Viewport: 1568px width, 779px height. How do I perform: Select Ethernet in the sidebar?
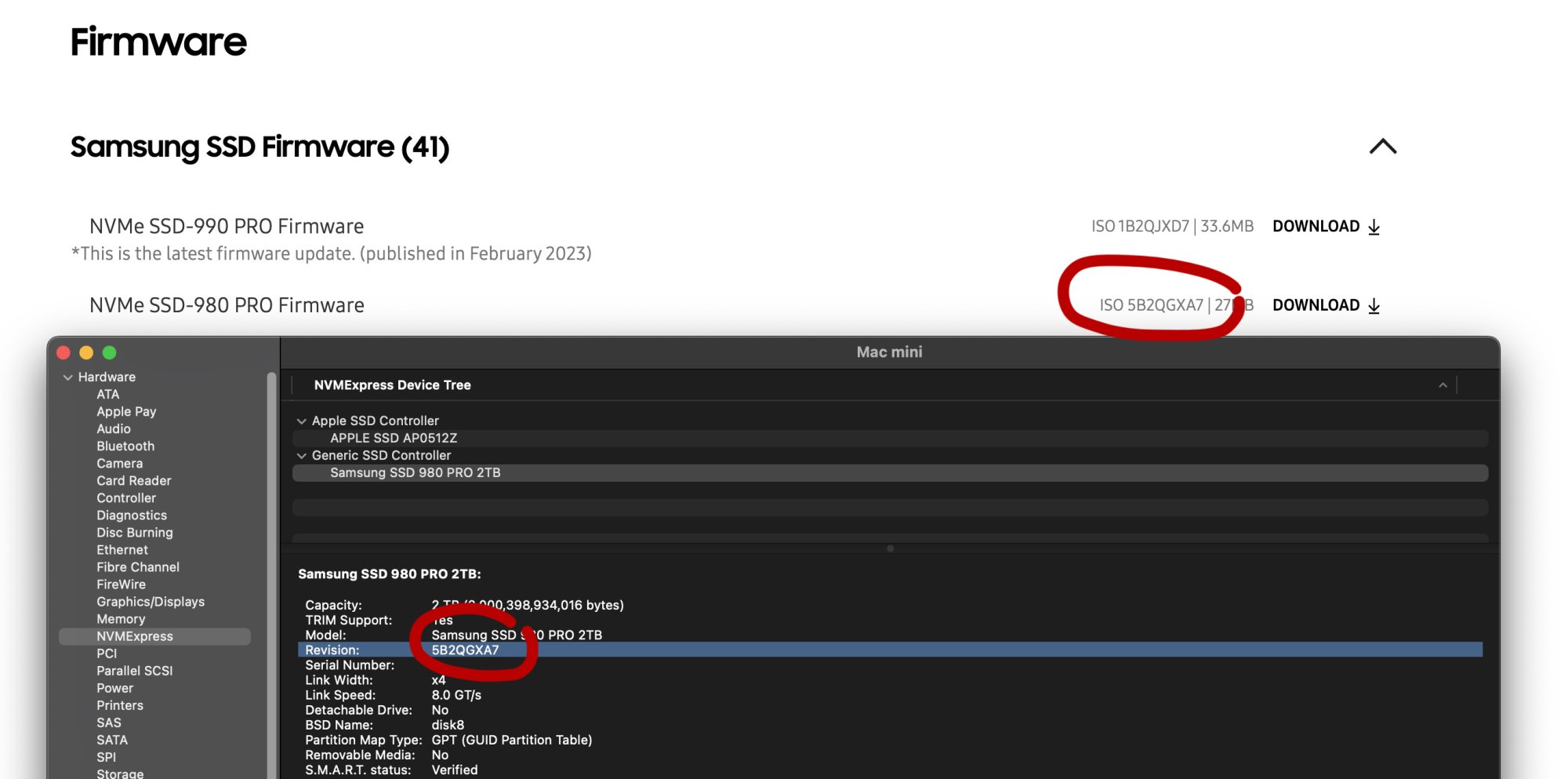122,550
